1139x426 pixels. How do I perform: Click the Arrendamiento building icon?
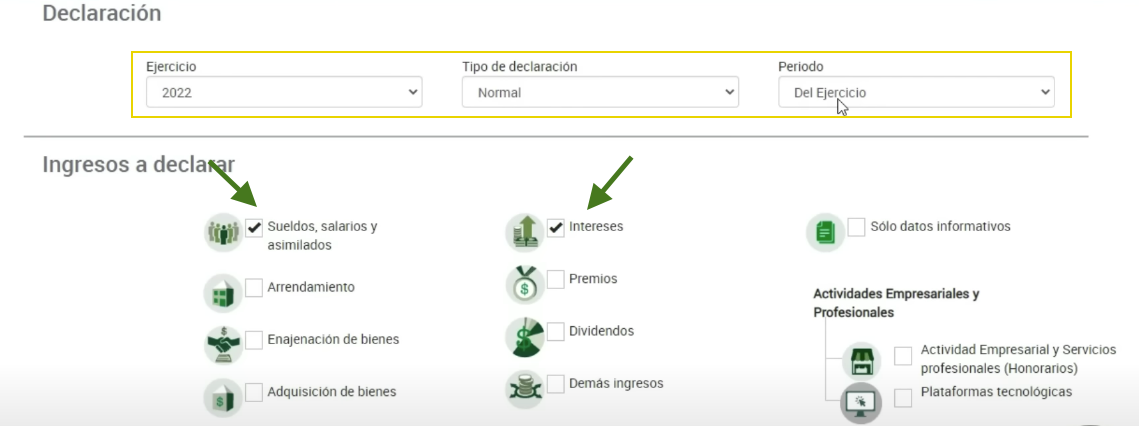pos(223,293)
